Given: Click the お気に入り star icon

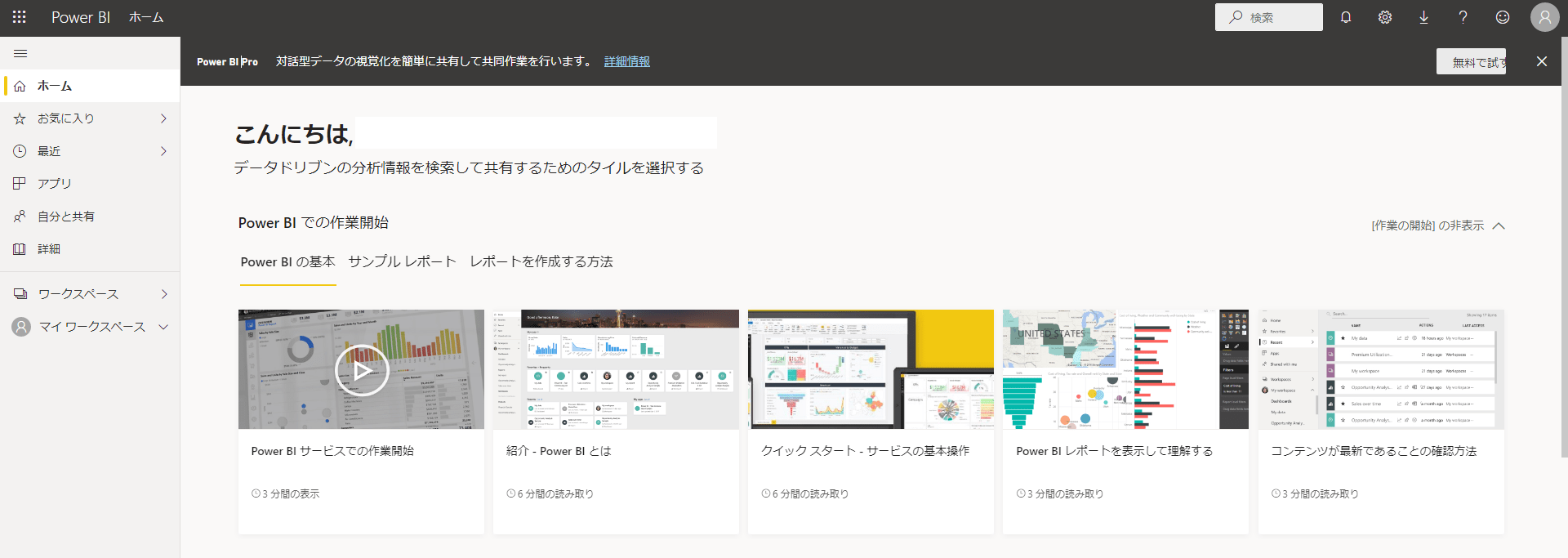Looking at the screenshot, I should pos(20,118).
